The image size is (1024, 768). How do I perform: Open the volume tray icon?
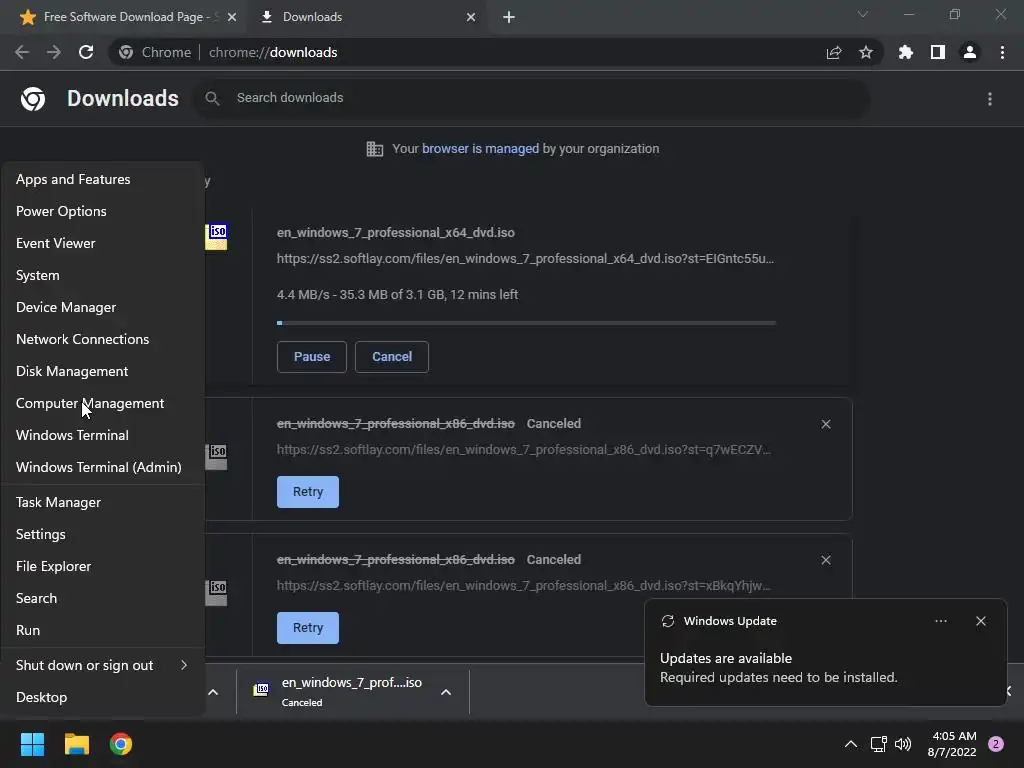click(x=903, y=744)
